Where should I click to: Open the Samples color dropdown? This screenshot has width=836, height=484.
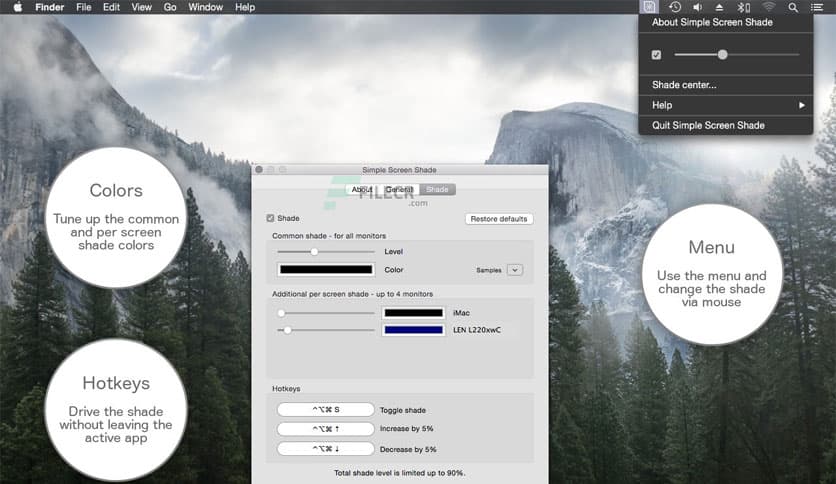(x=515, y=270)
